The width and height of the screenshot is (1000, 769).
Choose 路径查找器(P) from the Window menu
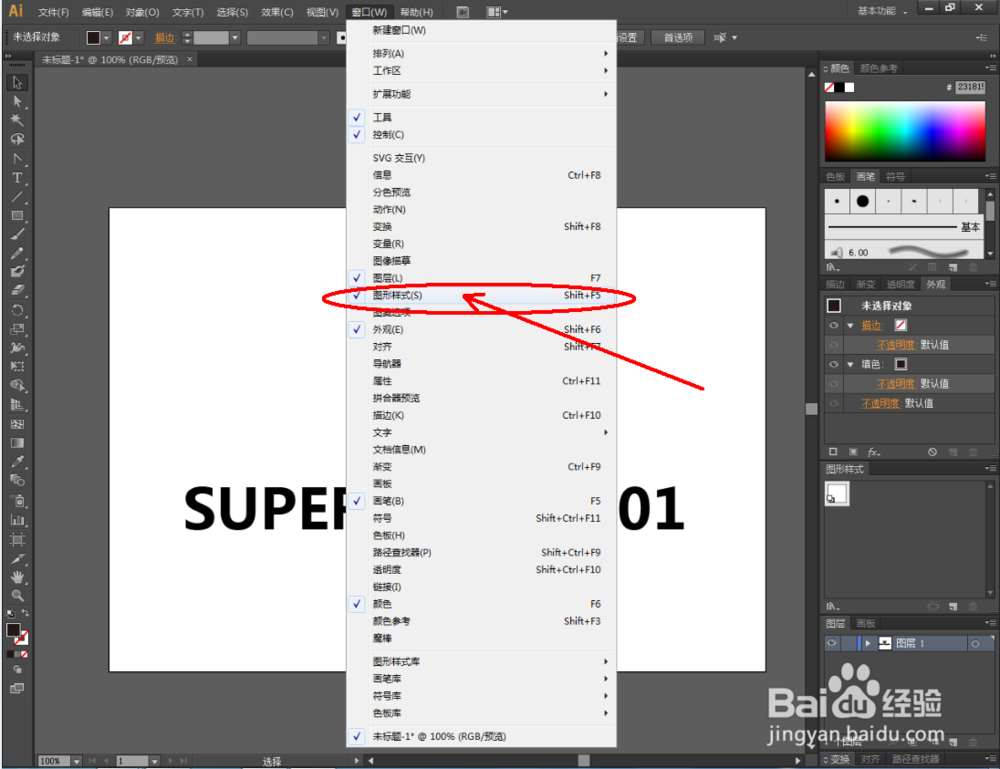[482, 552]
